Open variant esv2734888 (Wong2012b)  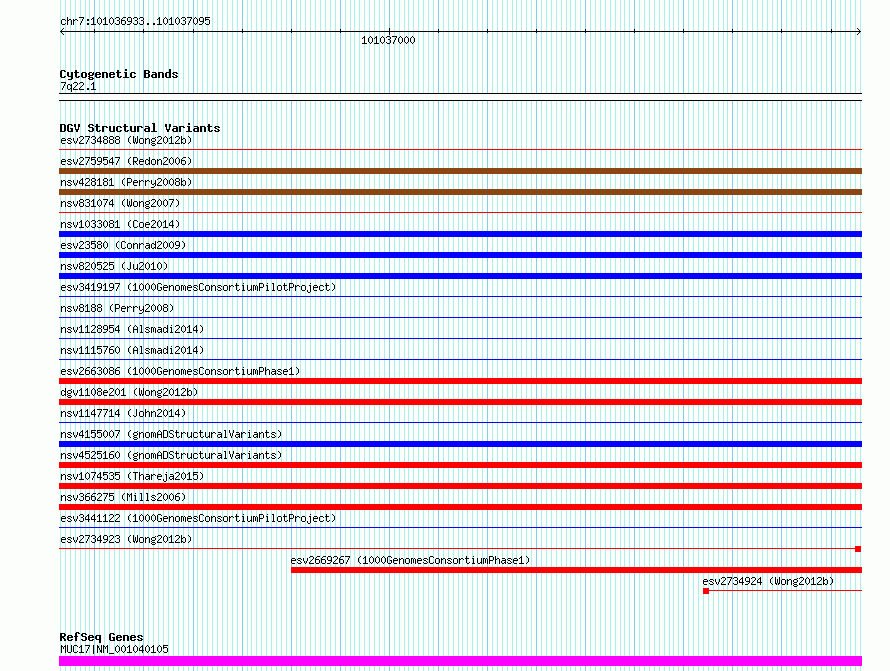[x=126, y=140]
